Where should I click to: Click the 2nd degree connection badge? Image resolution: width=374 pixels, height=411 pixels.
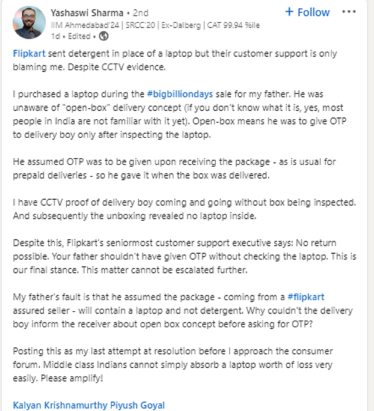coord(141,13)
